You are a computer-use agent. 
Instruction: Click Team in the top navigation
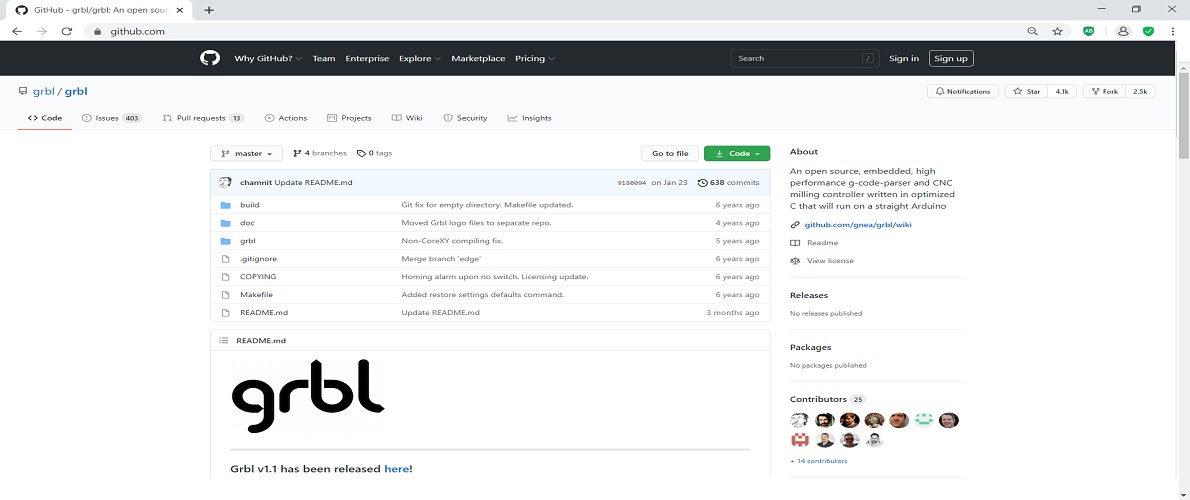pos(324,58)
